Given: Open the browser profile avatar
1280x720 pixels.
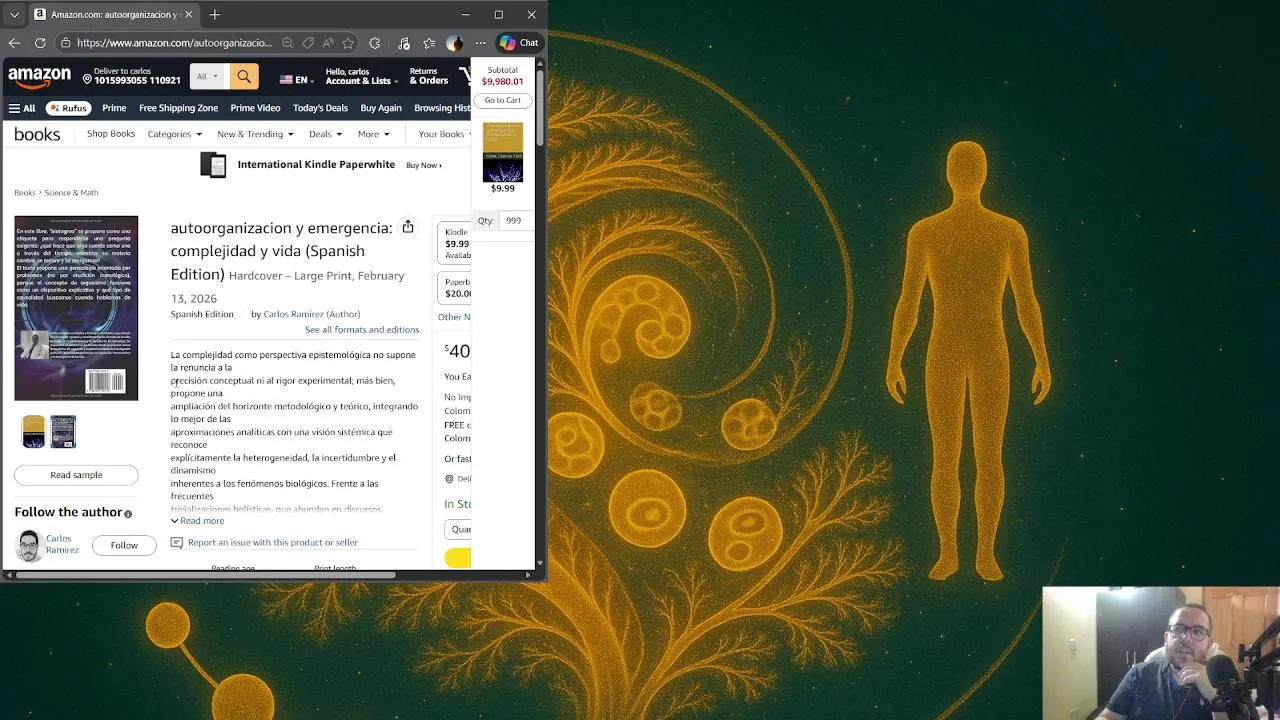Looking at the screenshot, I should 455,43.
